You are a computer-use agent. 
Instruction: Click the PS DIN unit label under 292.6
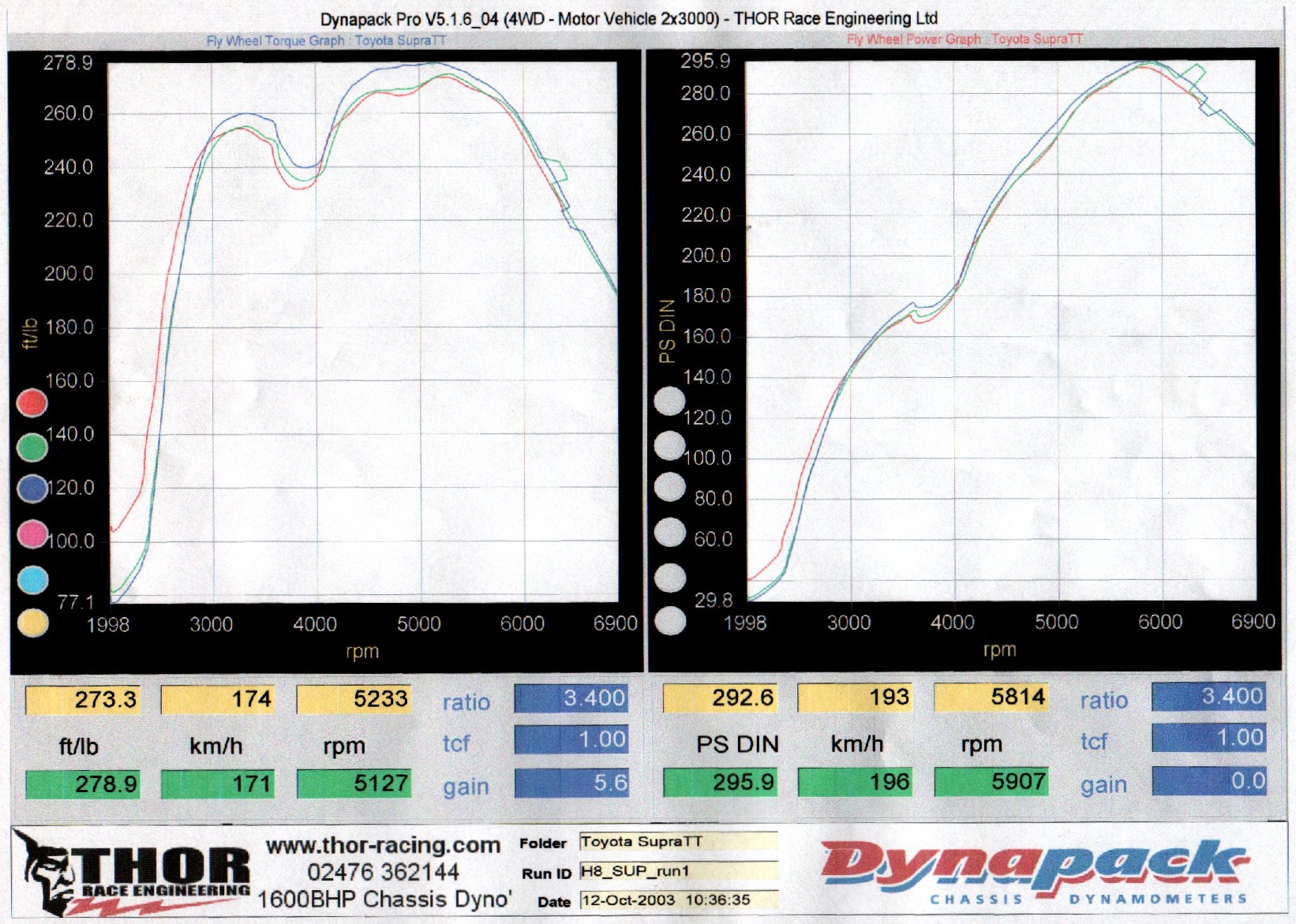coord(737,744)
